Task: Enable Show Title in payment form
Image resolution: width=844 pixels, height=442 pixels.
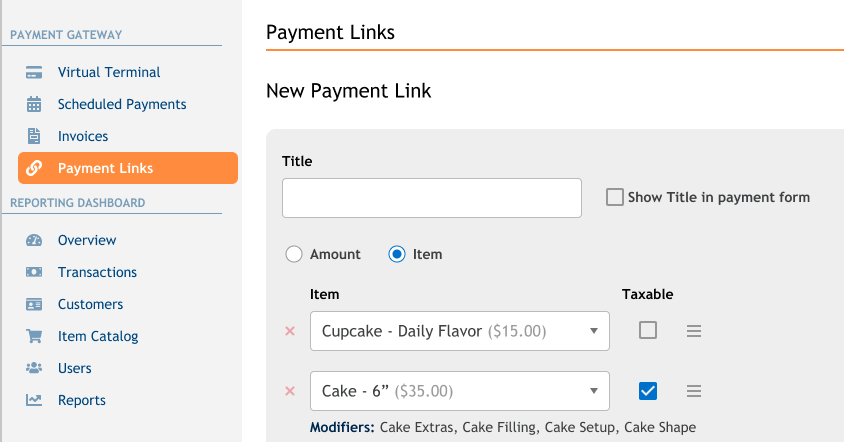Action: point(615,197)
